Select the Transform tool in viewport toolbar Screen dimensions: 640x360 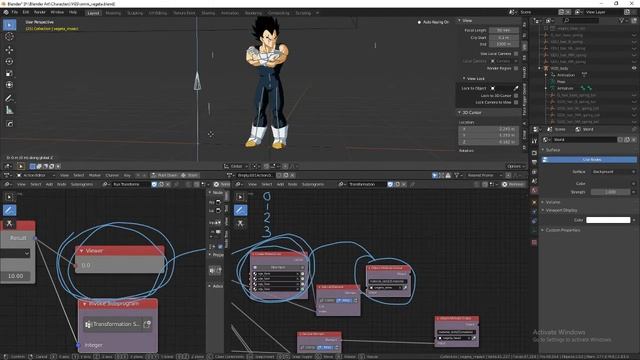pyautogui.click(x=9, y=85)
